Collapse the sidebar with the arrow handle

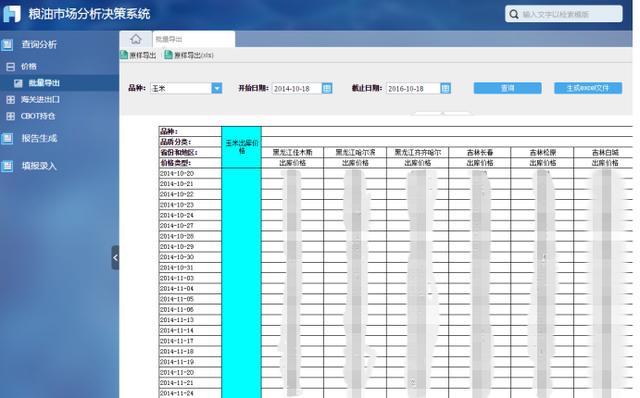pos(115,258)
